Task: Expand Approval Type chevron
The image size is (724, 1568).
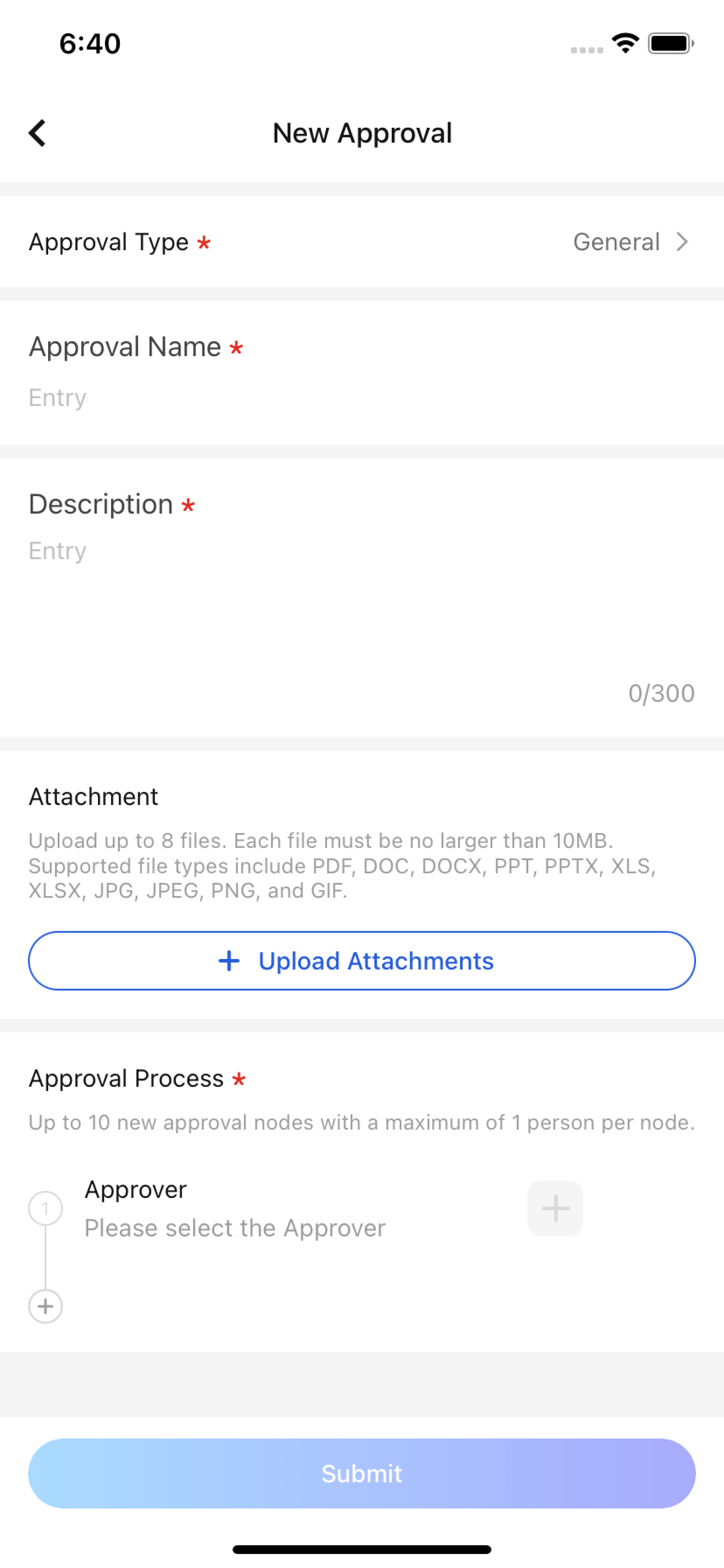Action: 682,242
